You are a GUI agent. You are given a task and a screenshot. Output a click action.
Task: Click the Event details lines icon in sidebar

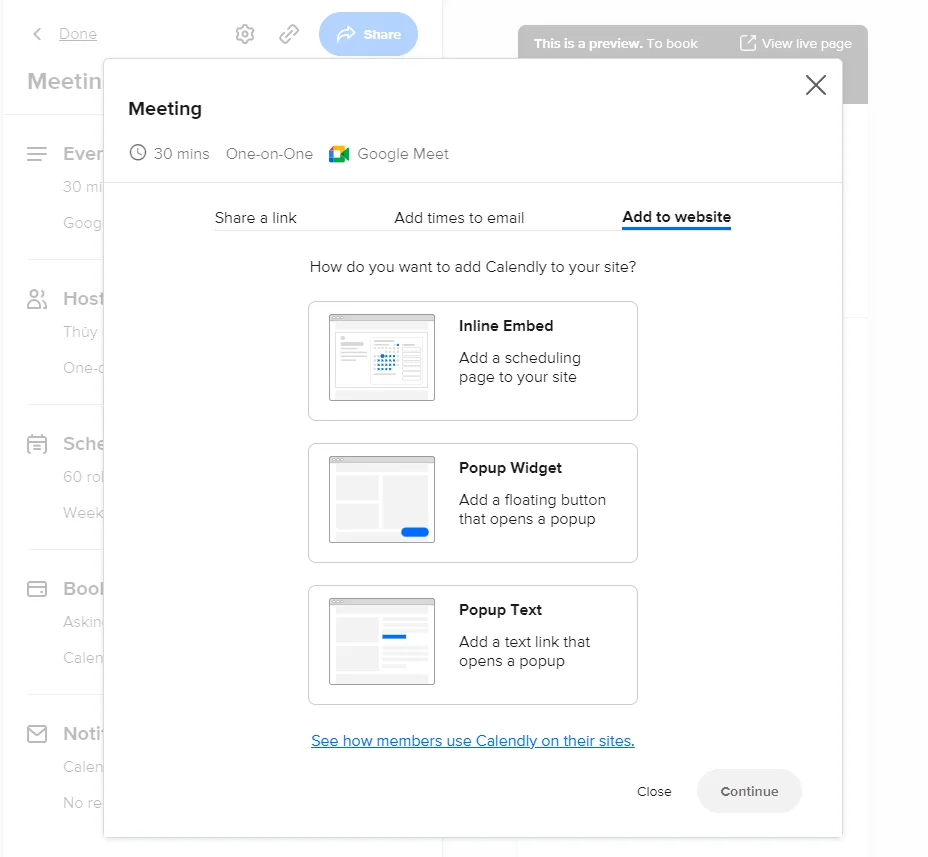pyautogui.click(x=37, y=154)
